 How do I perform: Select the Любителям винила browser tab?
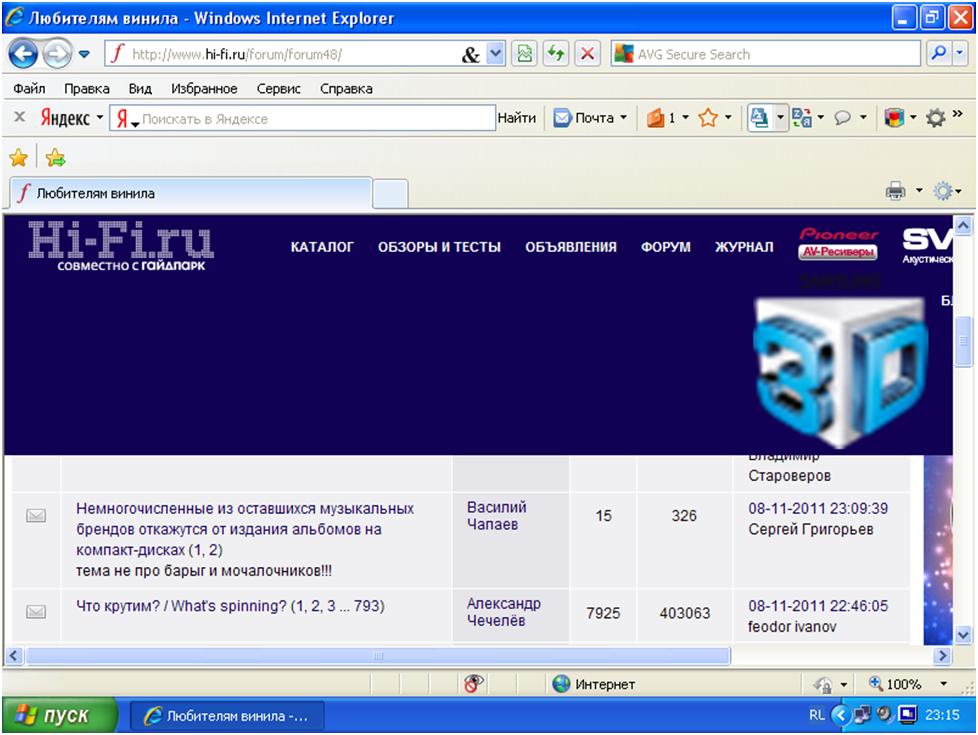point(190,193)
